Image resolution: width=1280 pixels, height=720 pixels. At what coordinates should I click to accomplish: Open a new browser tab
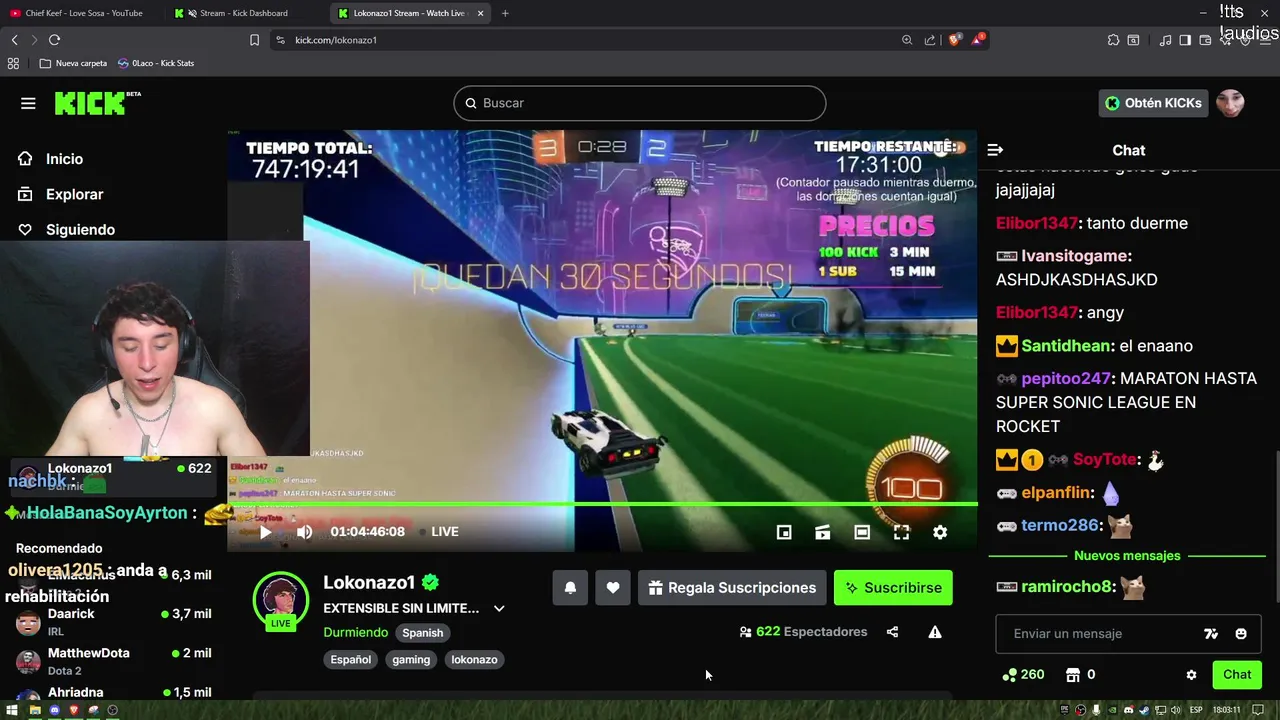coord(505,13)
